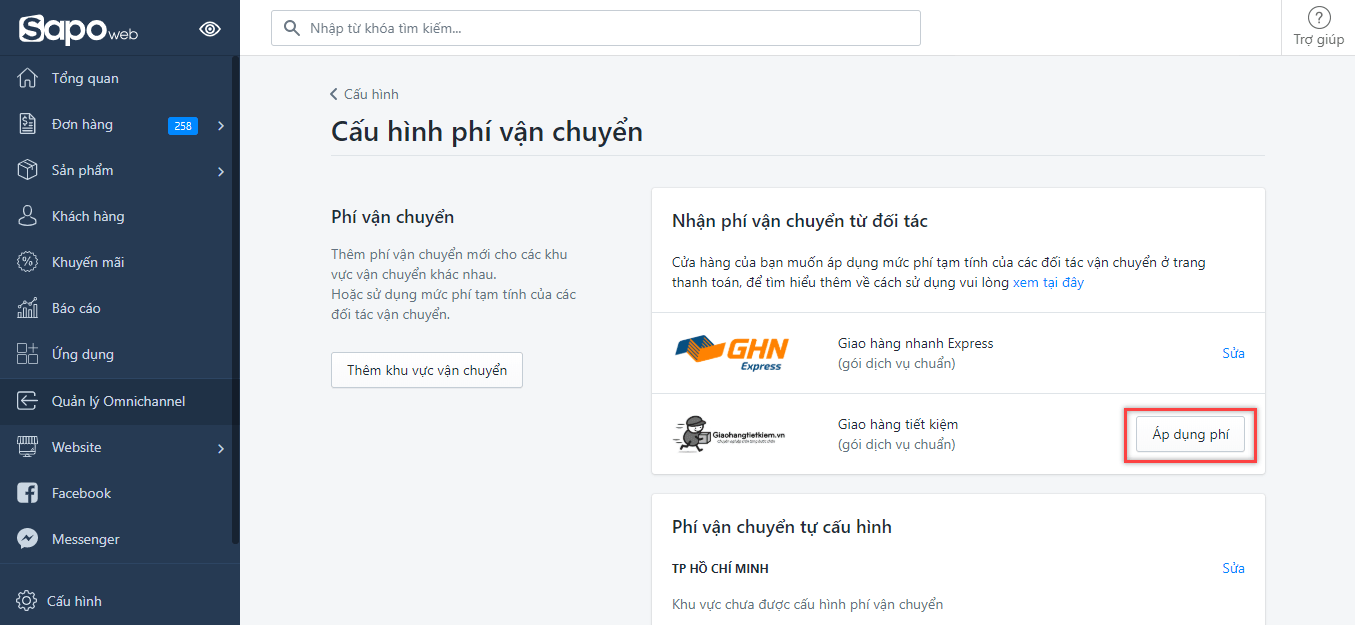Open the Tổng quan home icon
Screen dimensions: 1355x625
[x=27, y=78]
